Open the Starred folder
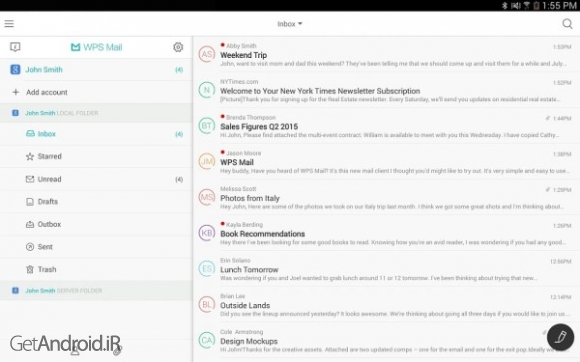Image resolution: width=580 pixels, height=362 pixels. [x=96, y=156]
